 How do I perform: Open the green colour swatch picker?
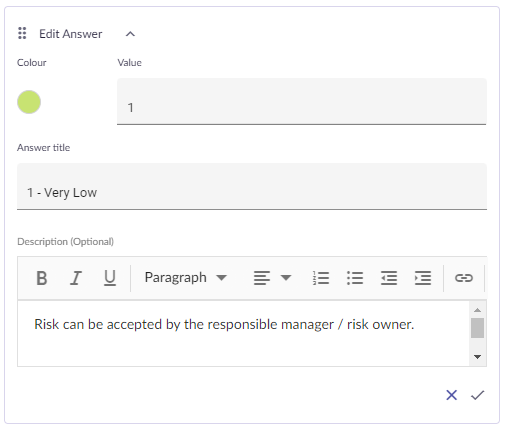pyautogui.click(x=29, y=102)
